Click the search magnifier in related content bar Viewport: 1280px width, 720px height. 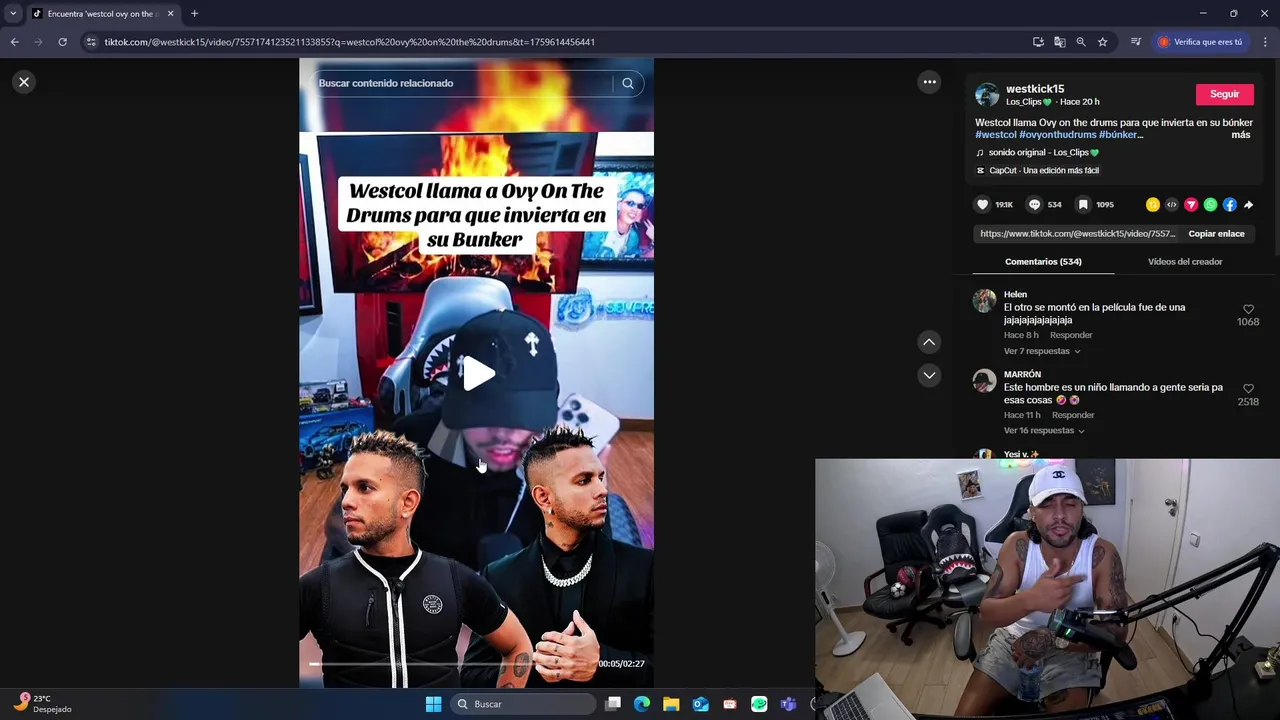click(x=628, y=83)
